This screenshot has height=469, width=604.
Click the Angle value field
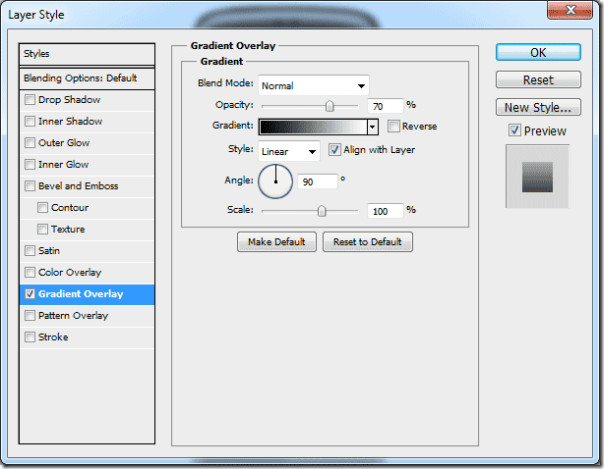point(317,181)
